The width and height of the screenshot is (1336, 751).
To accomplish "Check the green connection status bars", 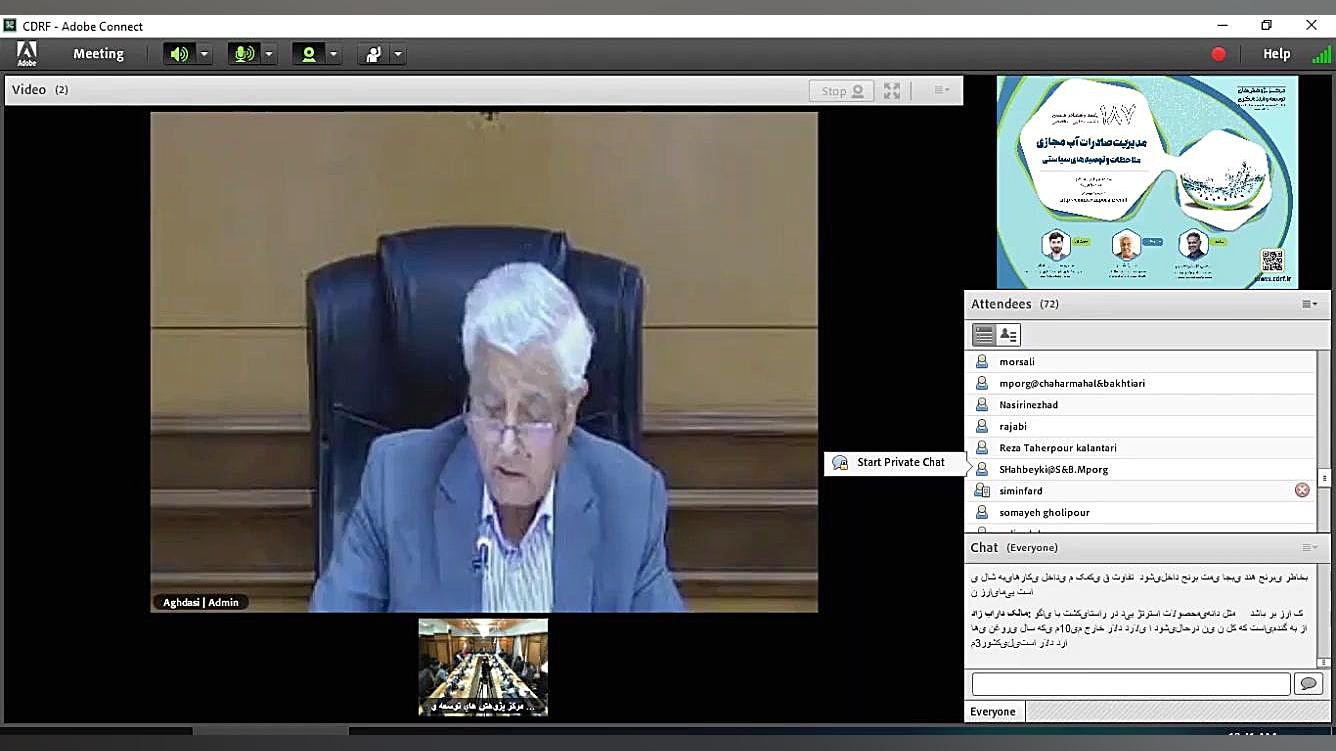I will coord(1321,54).
